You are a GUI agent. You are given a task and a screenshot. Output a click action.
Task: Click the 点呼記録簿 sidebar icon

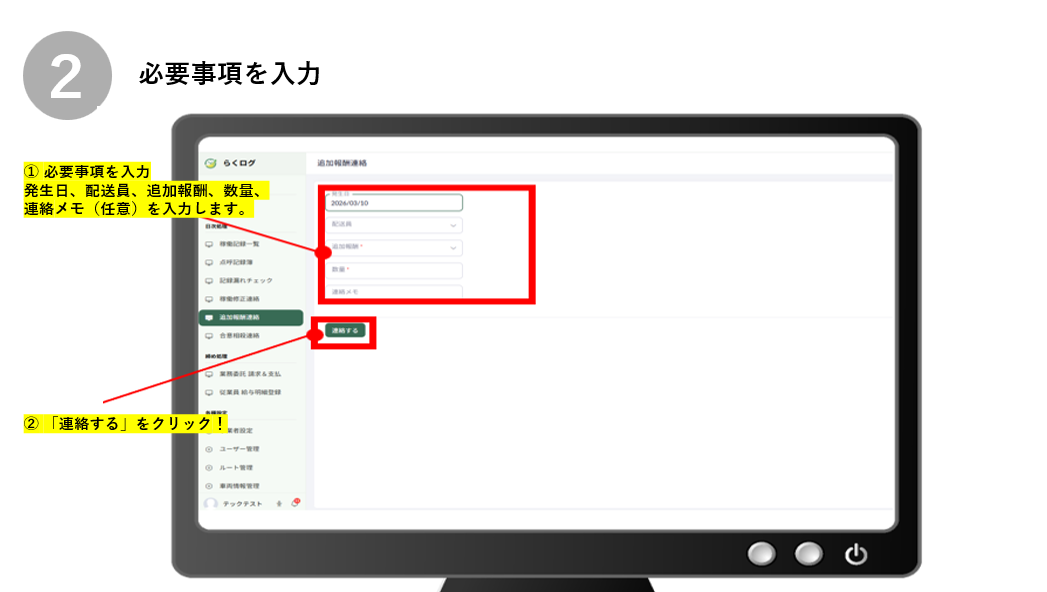click(209, 262)
